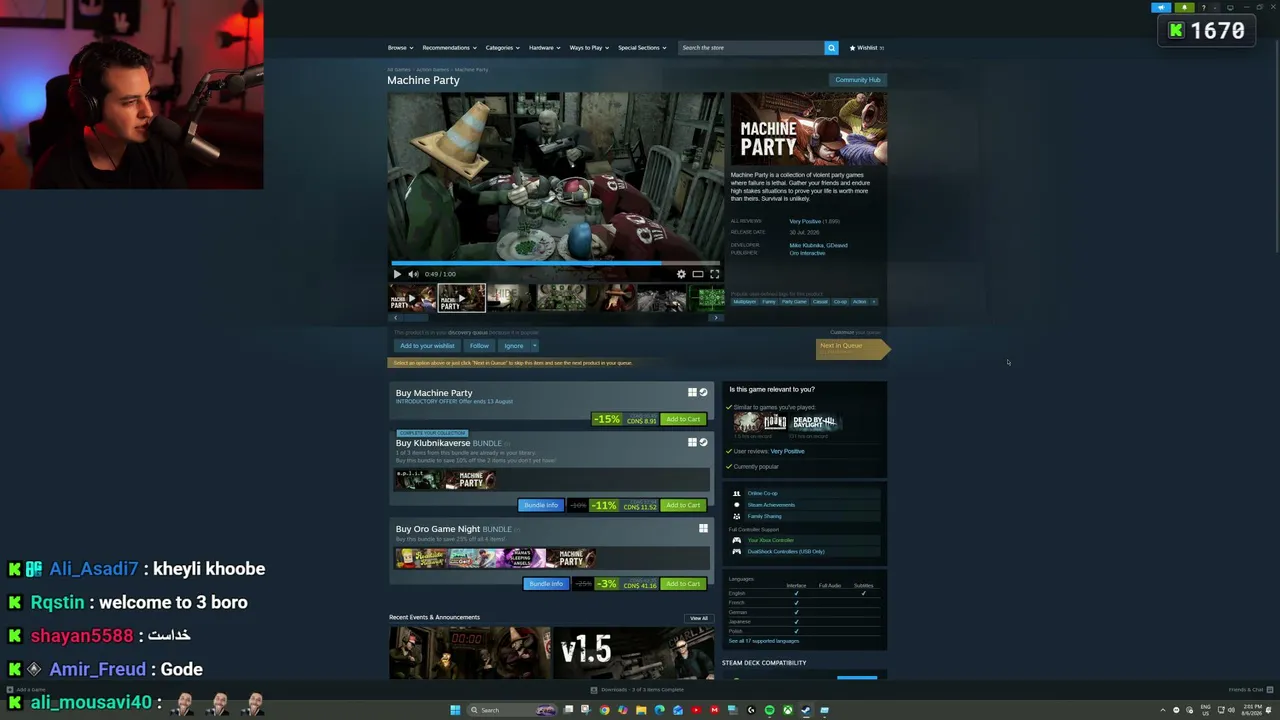Expand the Special Sections menu

click(x=642, y=48)
